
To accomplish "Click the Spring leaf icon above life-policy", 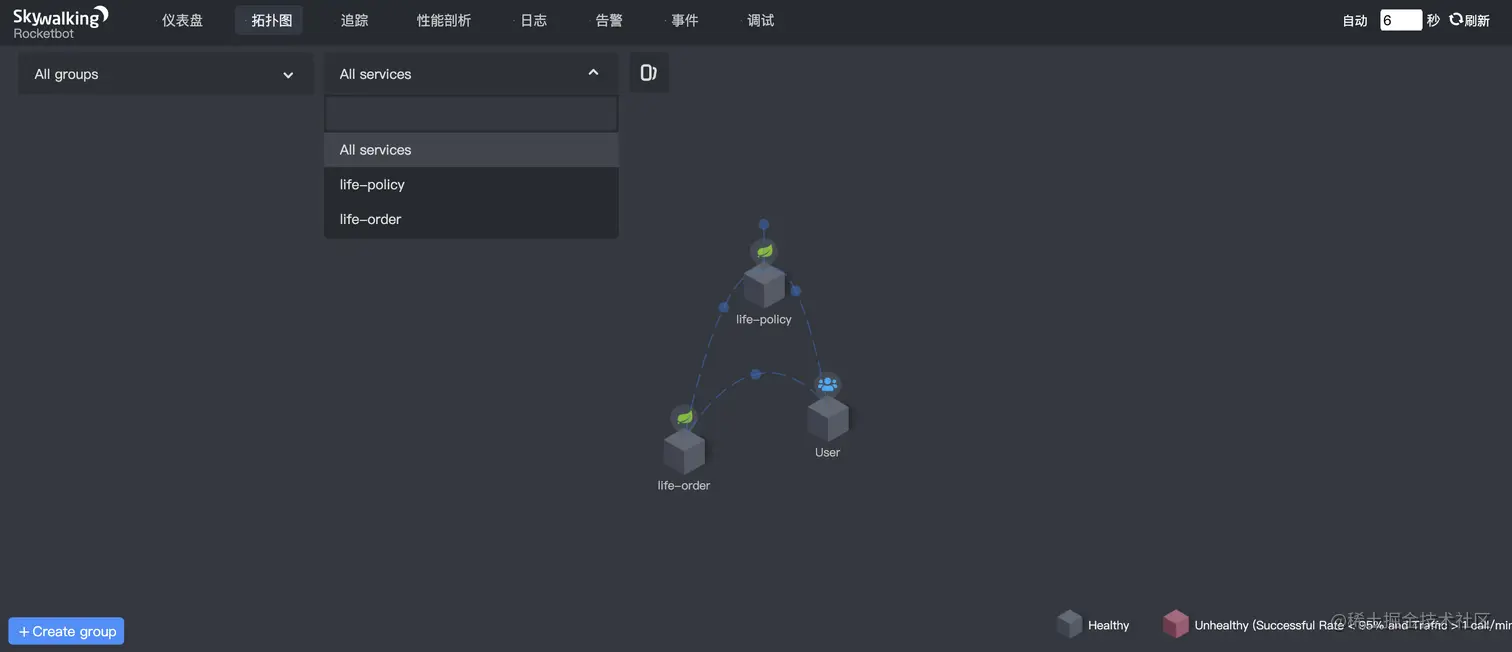I will click(x=764, y=251).
